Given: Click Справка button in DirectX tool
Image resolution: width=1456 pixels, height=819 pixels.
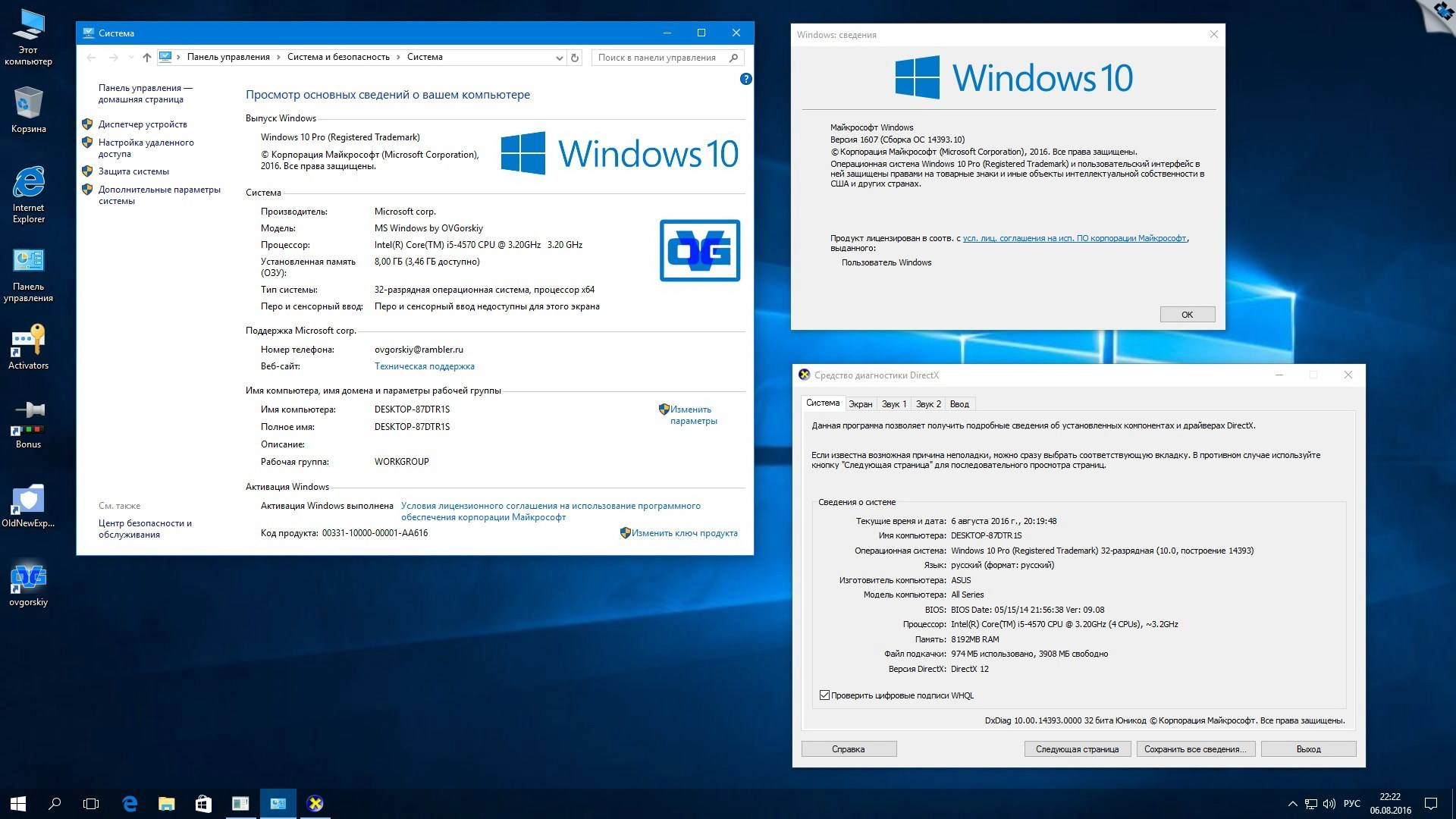Looking at the screenshot, I should (849, 749).
